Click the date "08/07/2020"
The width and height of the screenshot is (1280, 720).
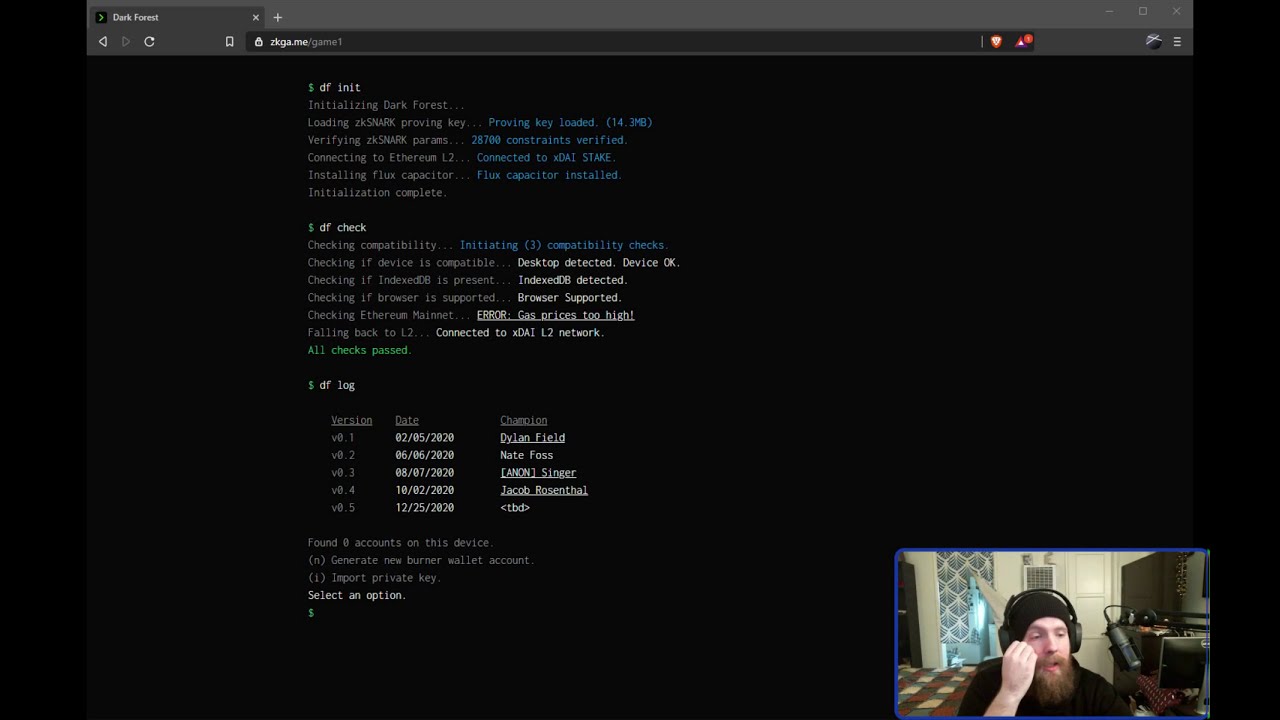pos(424,473)
